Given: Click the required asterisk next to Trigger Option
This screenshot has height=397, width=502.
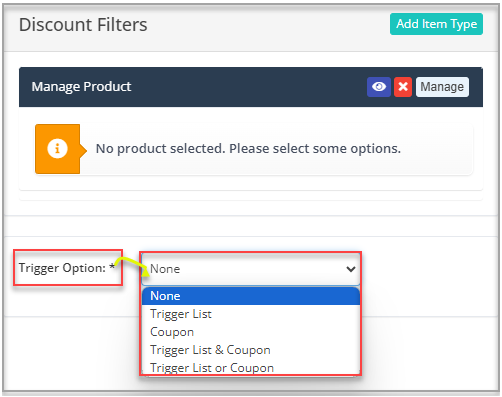Looking at the screenshot, I should 112,266.
